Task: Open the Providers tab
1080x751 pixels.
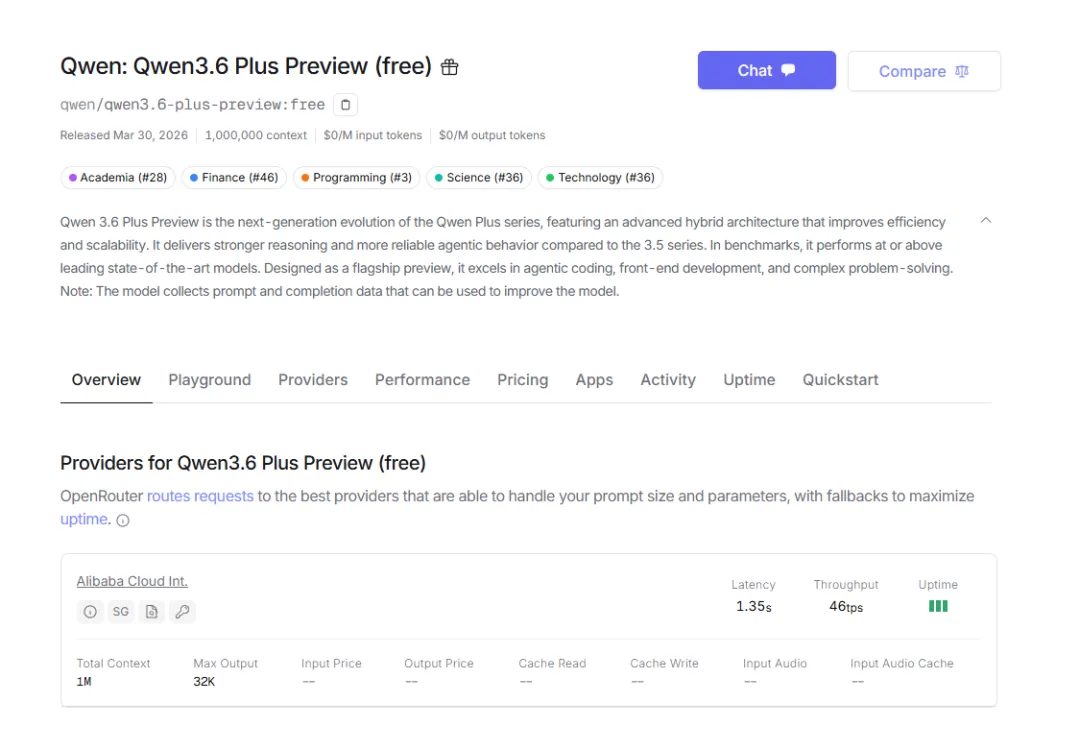Action: pyautogui.click(x=313, y=380)
